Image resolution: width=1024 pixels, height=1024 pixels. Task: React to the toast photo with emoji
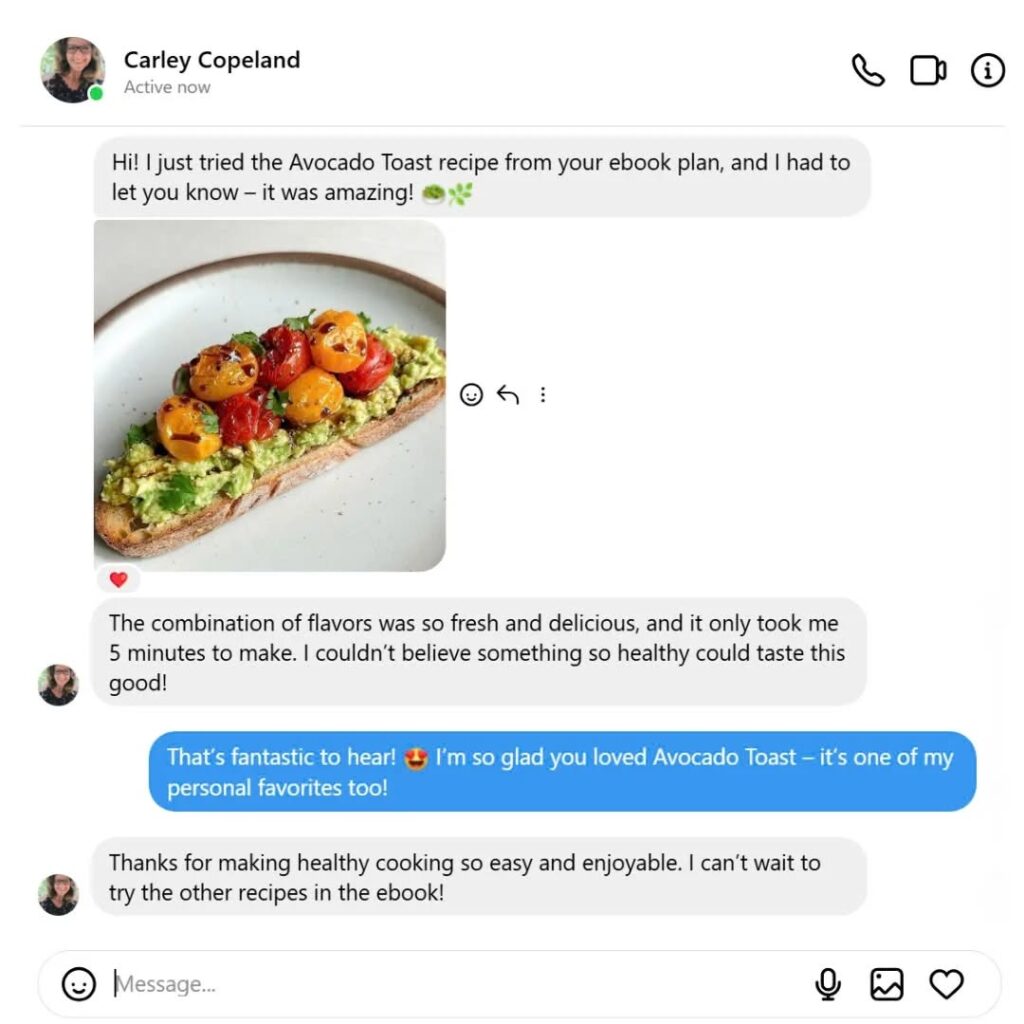coord(471,394)
